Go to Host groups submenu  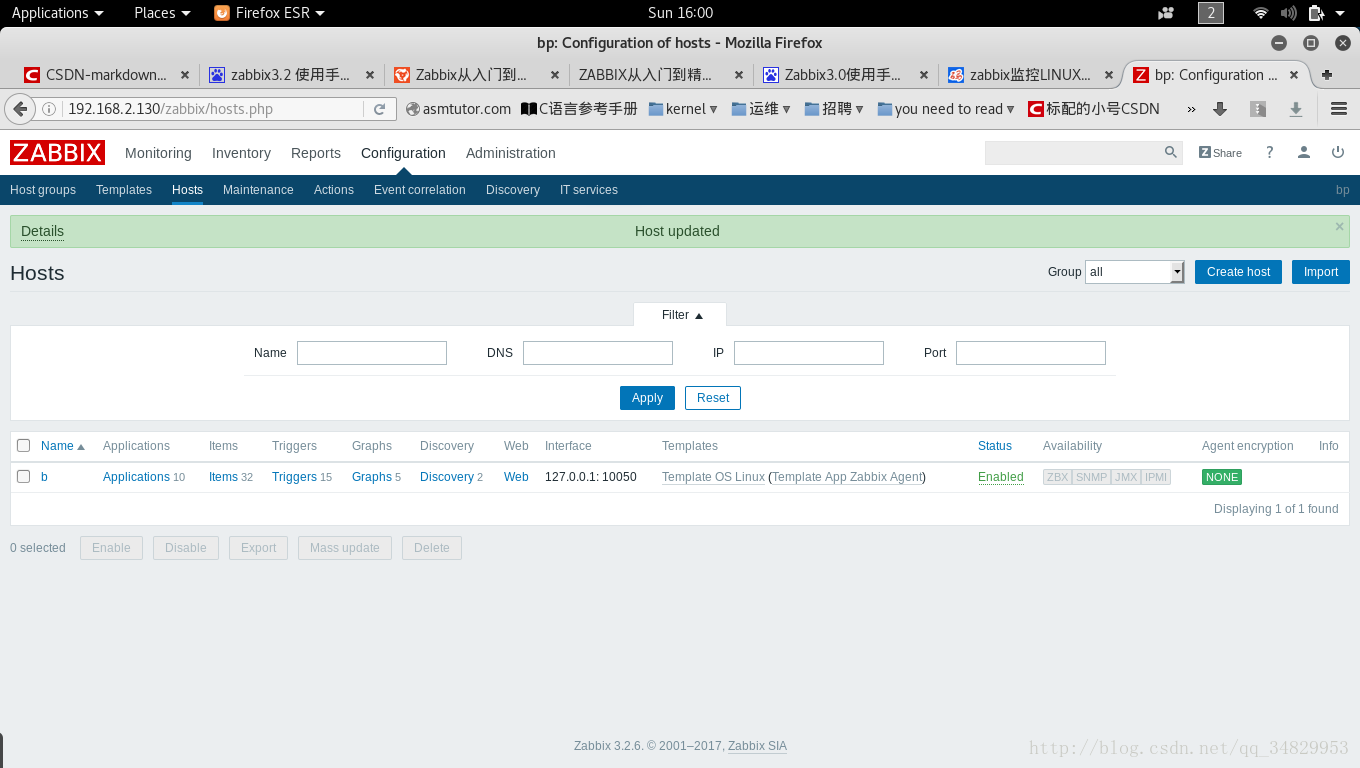(43, 190)
